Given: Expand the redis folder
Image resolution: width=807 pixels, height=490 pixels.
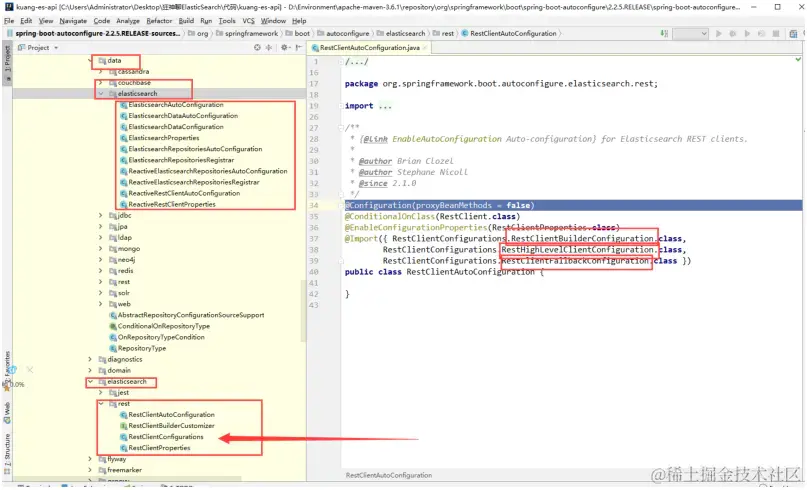Looking at the screenshot, I should click(100, 271).
